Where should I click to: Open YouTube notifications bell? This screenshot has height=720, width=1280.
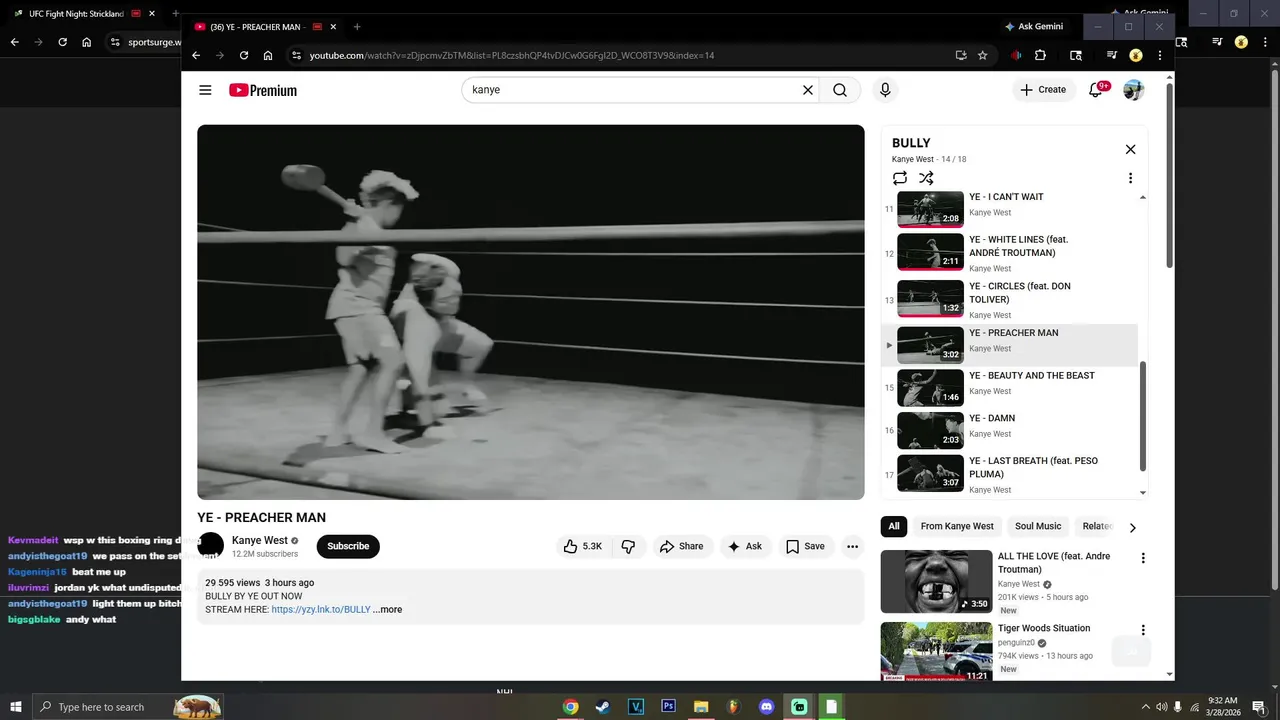1096,90
